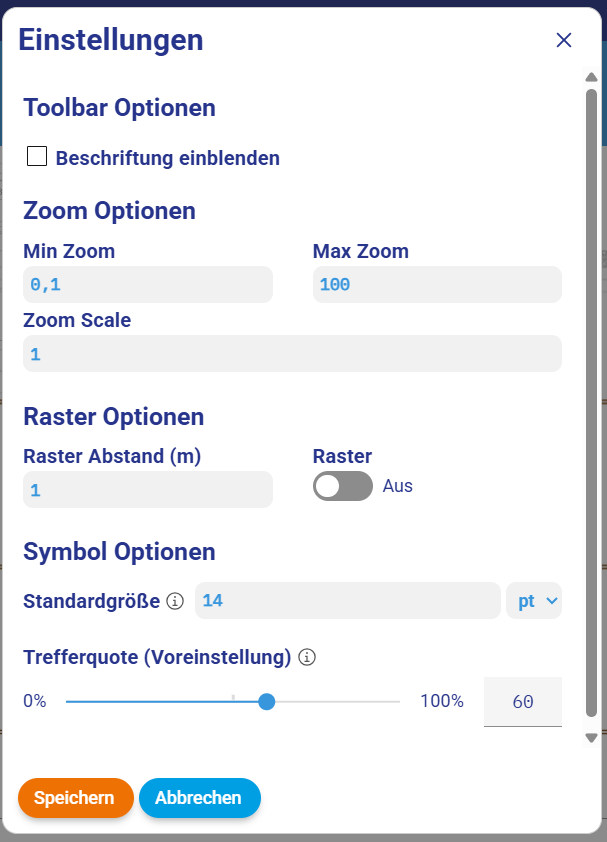The image size is (607, 842).
Task: Select the Standardgröße value field
Action: [x=347, y=601]
